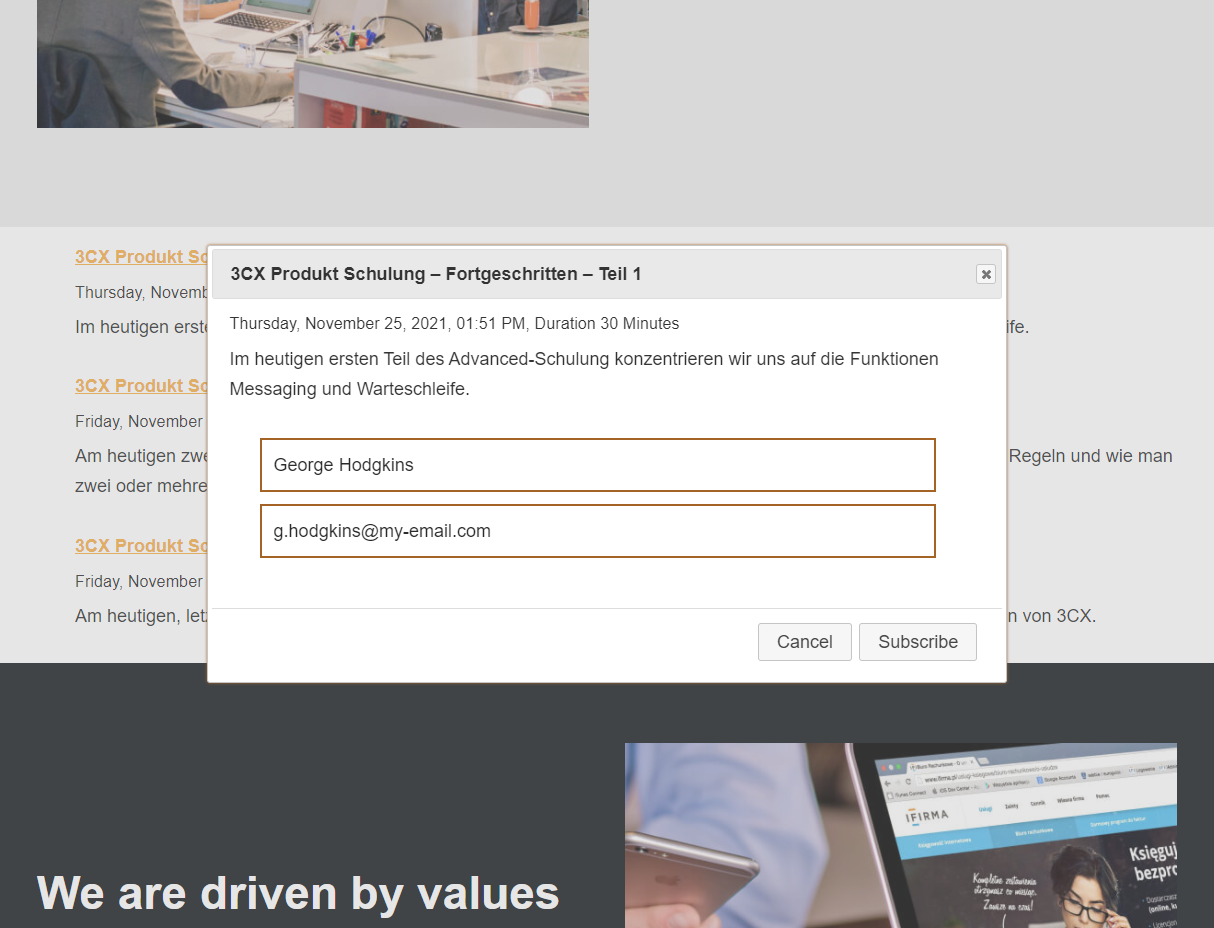The height and width of the screenshot is (928, 1214).
Task: Focus the name field containing George Hodgkins
Action: [x=598, y=465]
